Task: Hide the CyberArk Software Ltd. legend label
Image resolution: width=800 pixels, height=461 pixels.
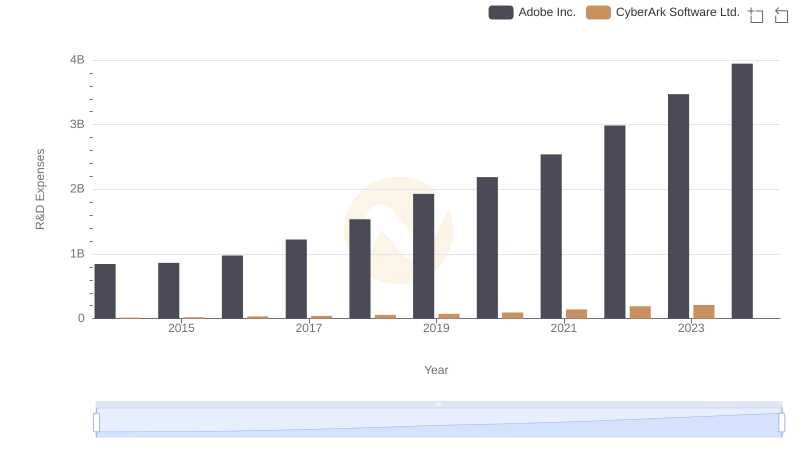Action: click(677, 13)
